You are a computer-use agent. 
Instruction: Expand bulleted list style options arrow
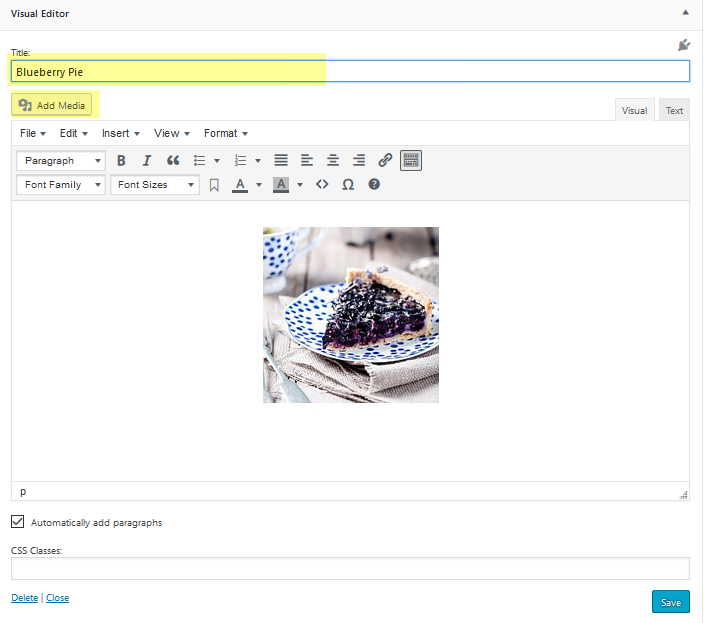tap(217, 161)
